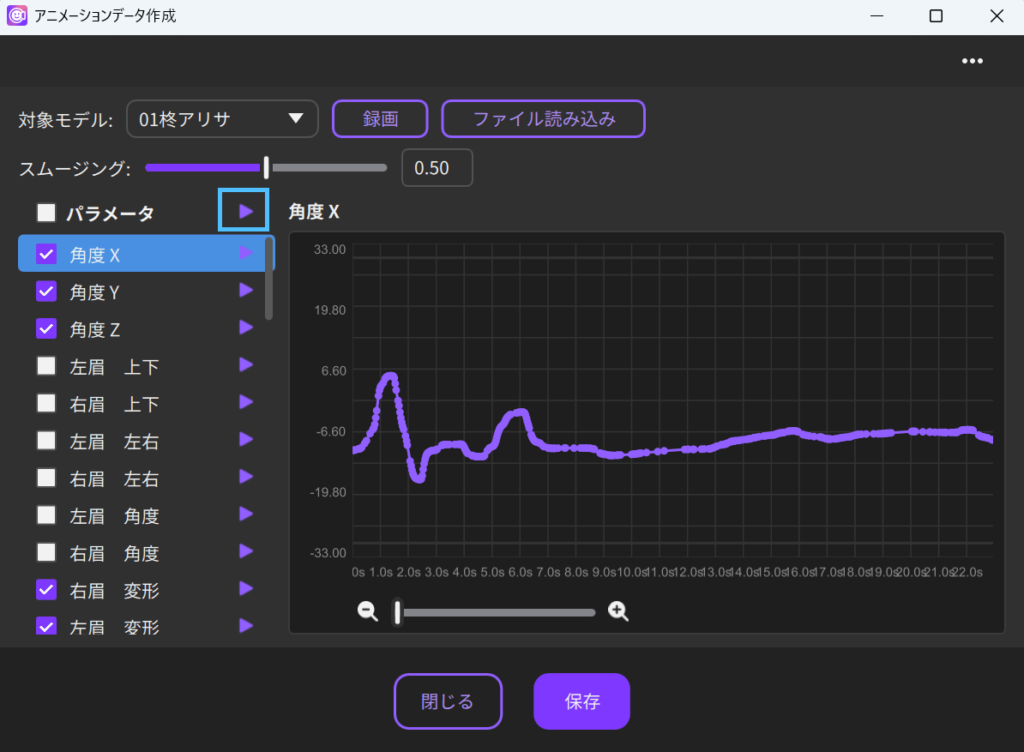Click the smoothing value field showing 0.50

[x=437, y=168]
